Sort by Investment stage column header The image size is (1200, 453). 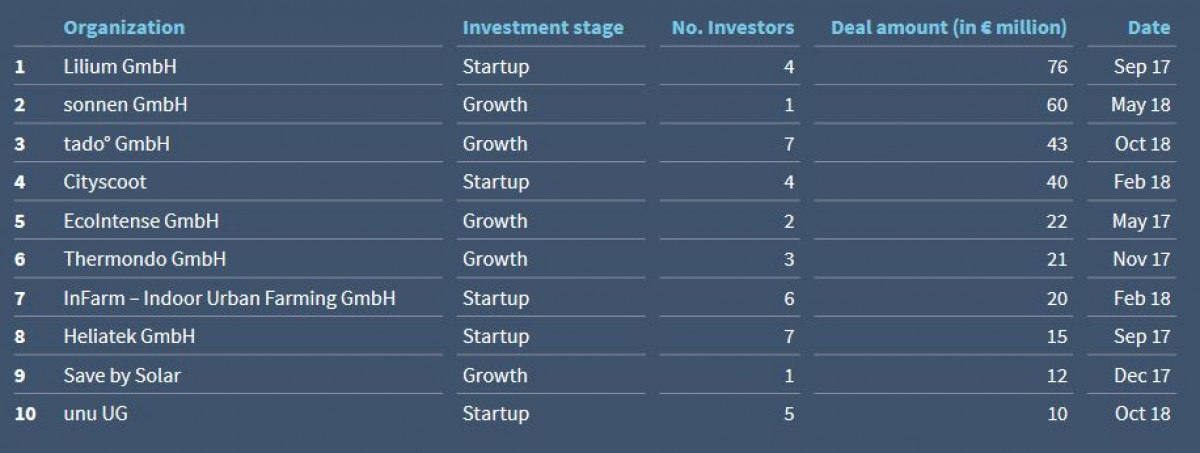point(542,28)
